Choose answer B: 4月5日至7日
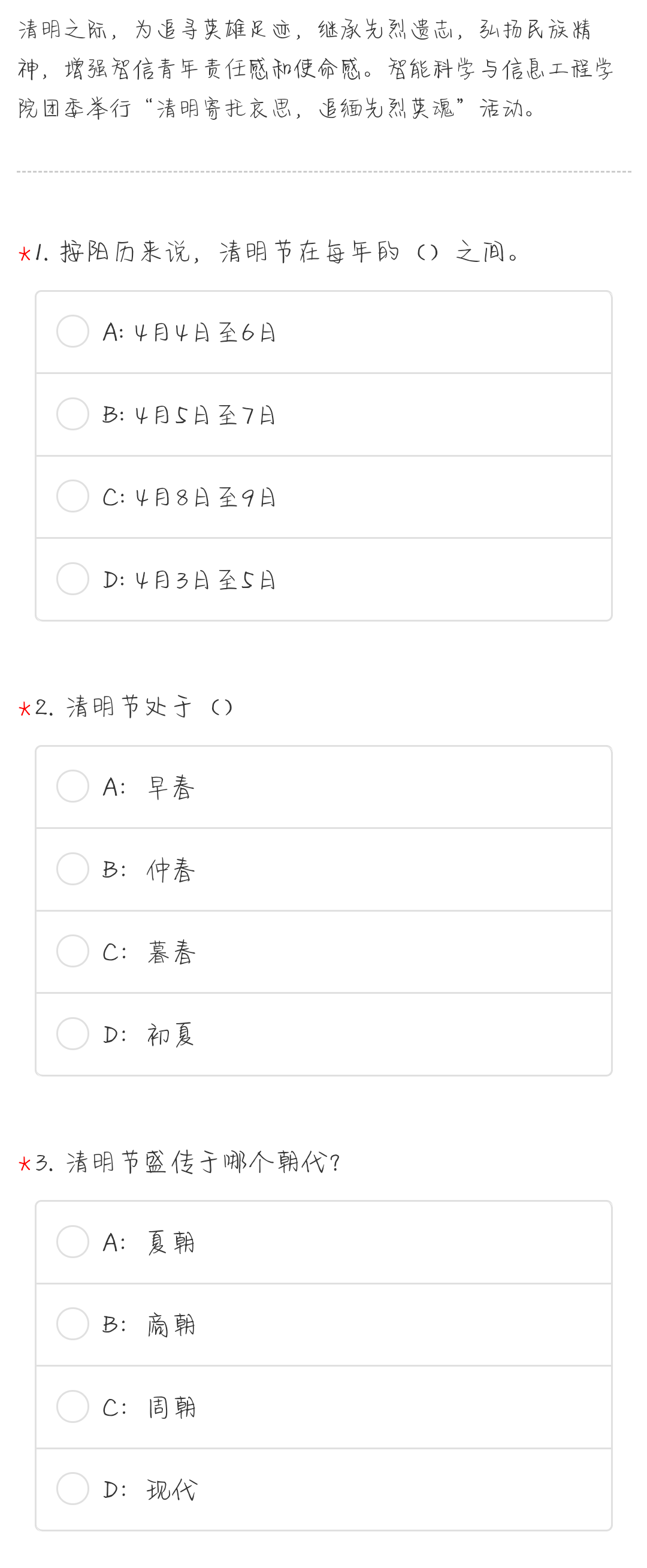Screen dimensions: 647x1568 (x=73, y=414)
